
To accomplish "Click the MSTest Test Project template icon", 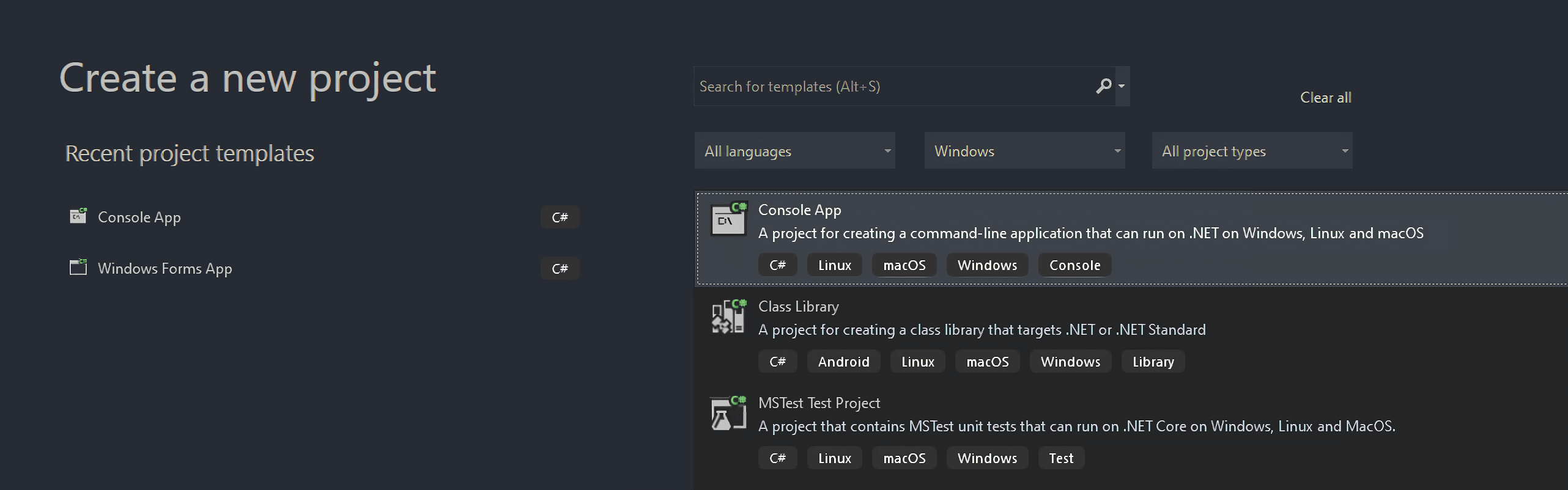I will pyautogui.click(x=728, y=413).
